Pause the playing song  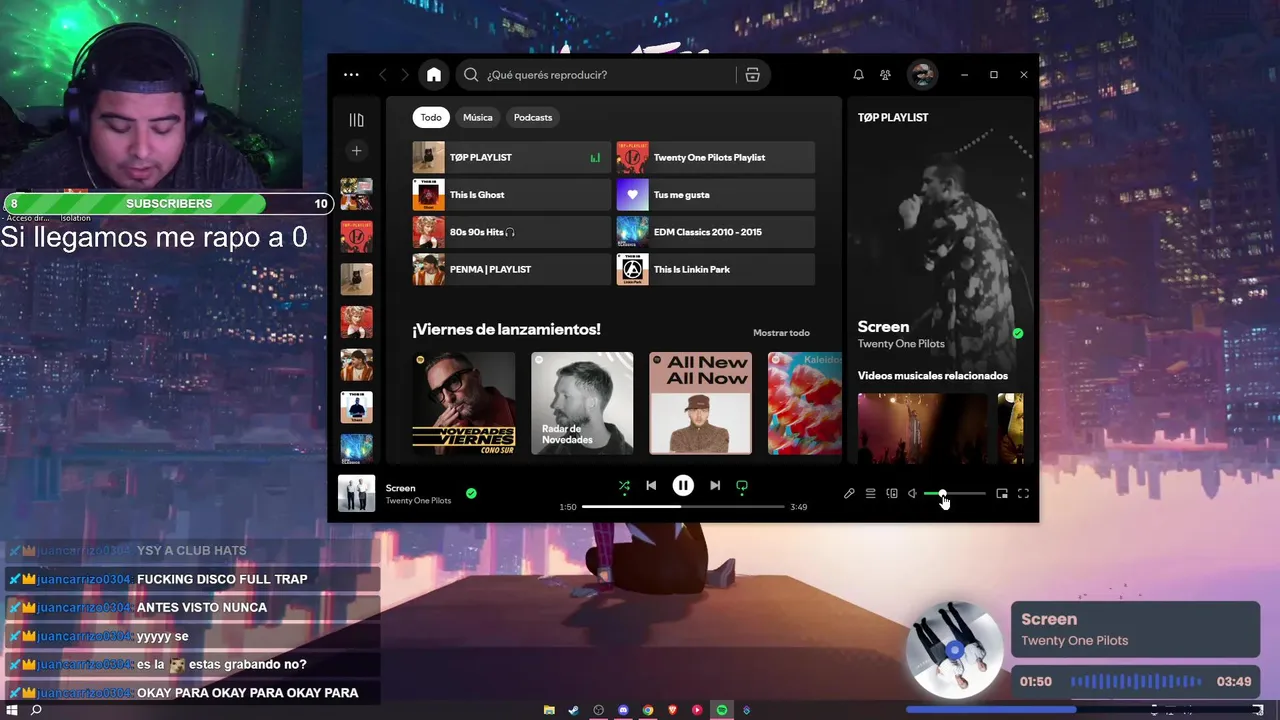(x=683, y=486)
